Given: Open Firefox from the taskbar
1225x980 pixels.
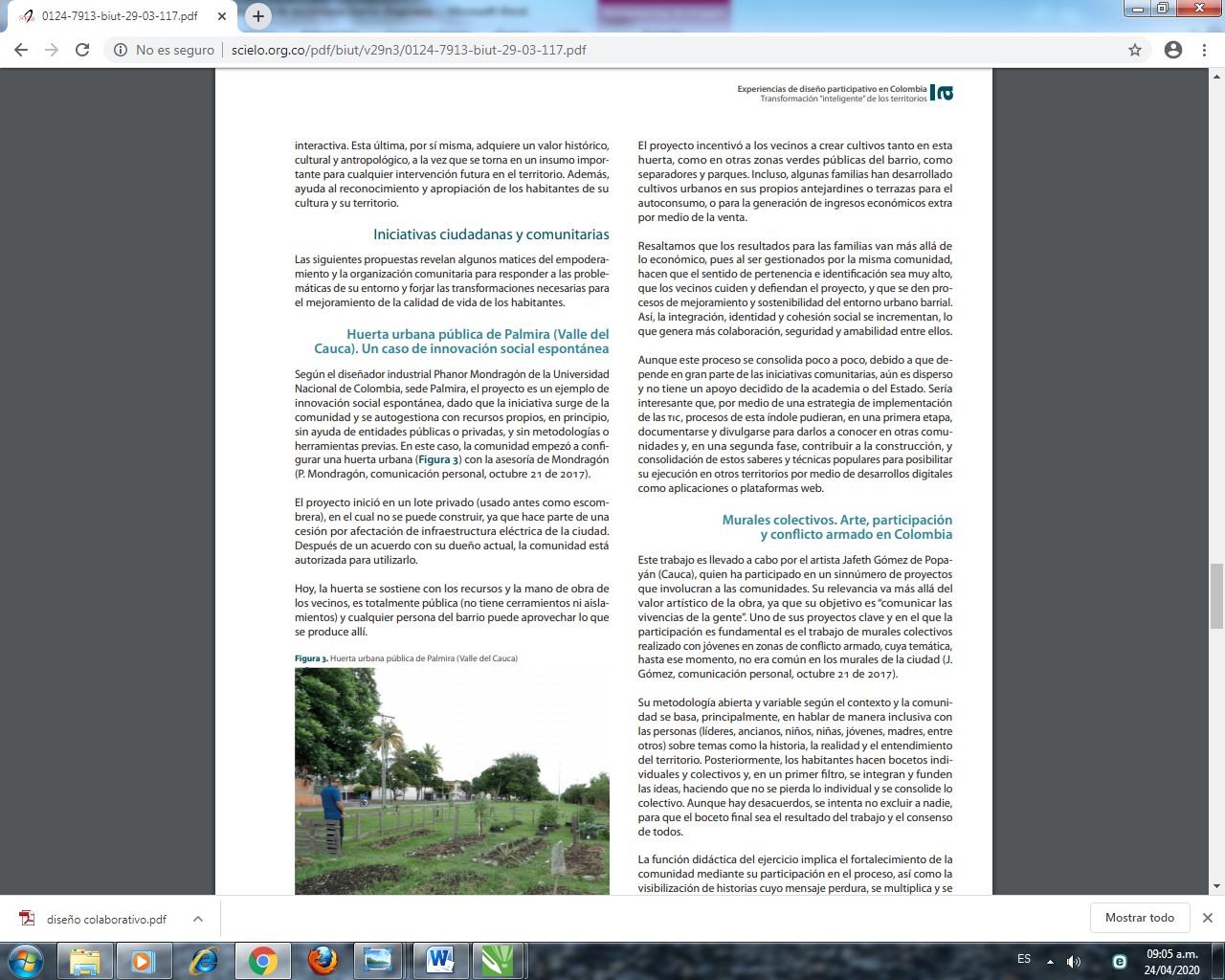Looking at the screenshot, I should pyautogui.click(x=323, y=960).
